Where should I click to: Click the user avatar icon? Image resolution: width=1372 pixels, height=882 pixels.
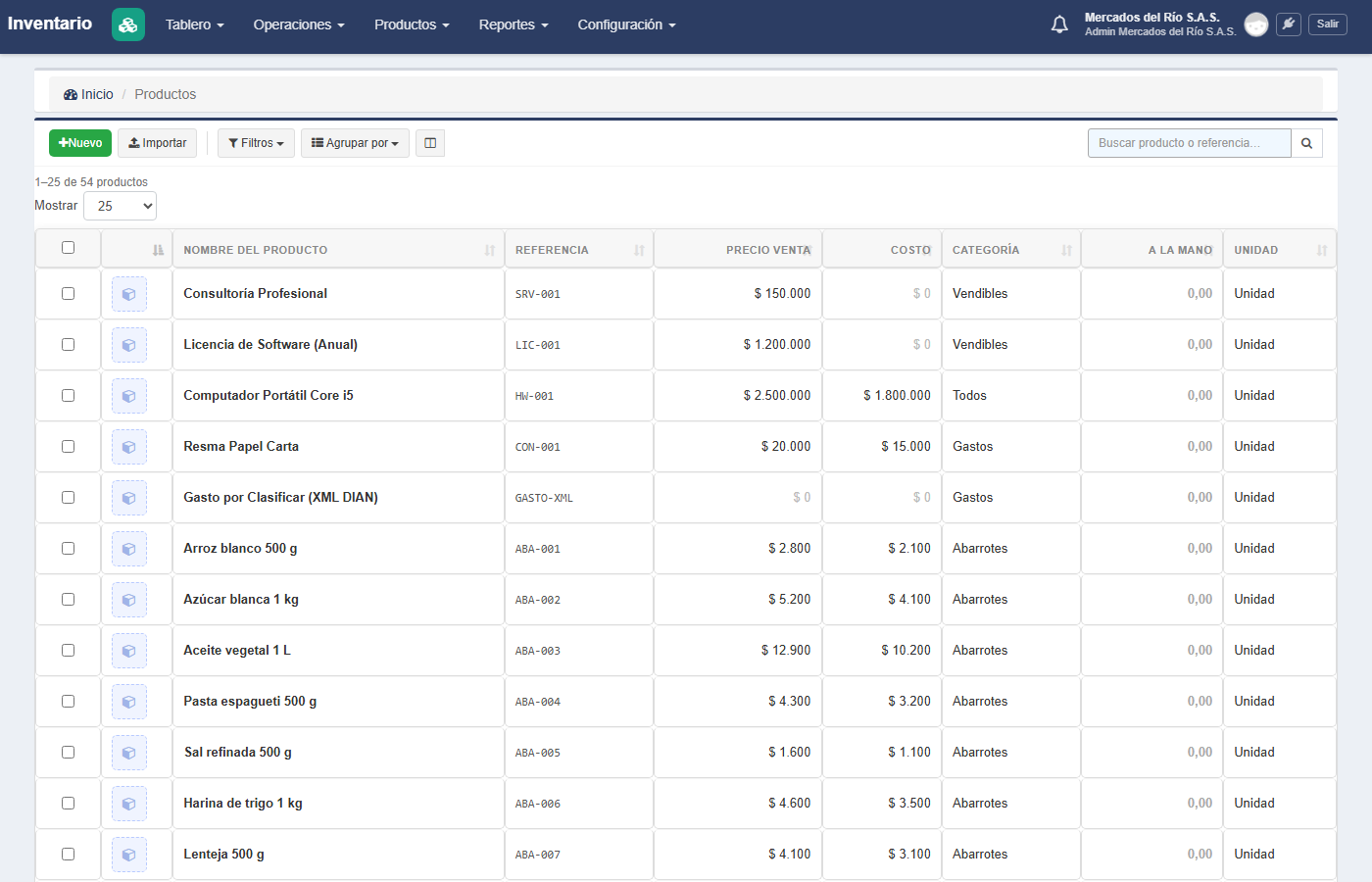1256,24
